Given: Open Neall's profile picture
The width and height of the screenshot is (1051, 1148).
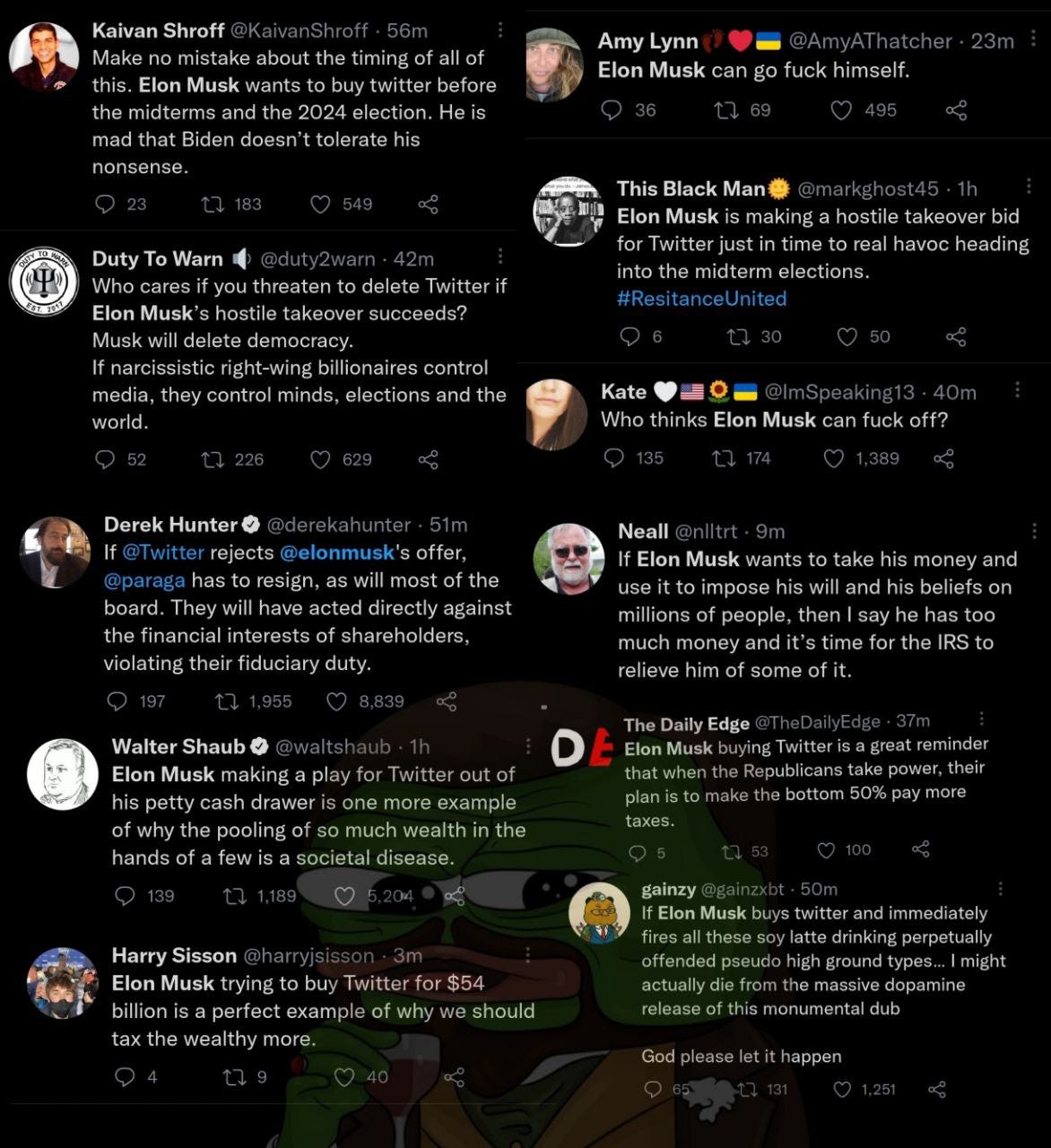Looking at the screenshot, I should [569, 559].
